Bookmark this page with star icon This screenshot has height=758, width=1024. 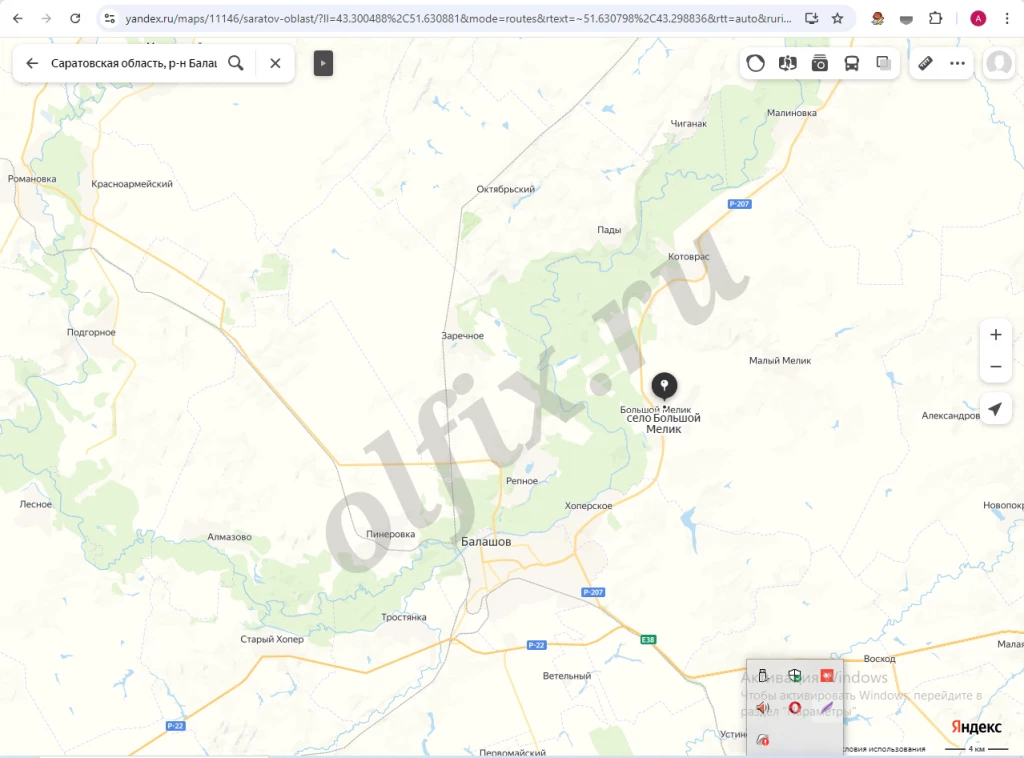(837, 18)
